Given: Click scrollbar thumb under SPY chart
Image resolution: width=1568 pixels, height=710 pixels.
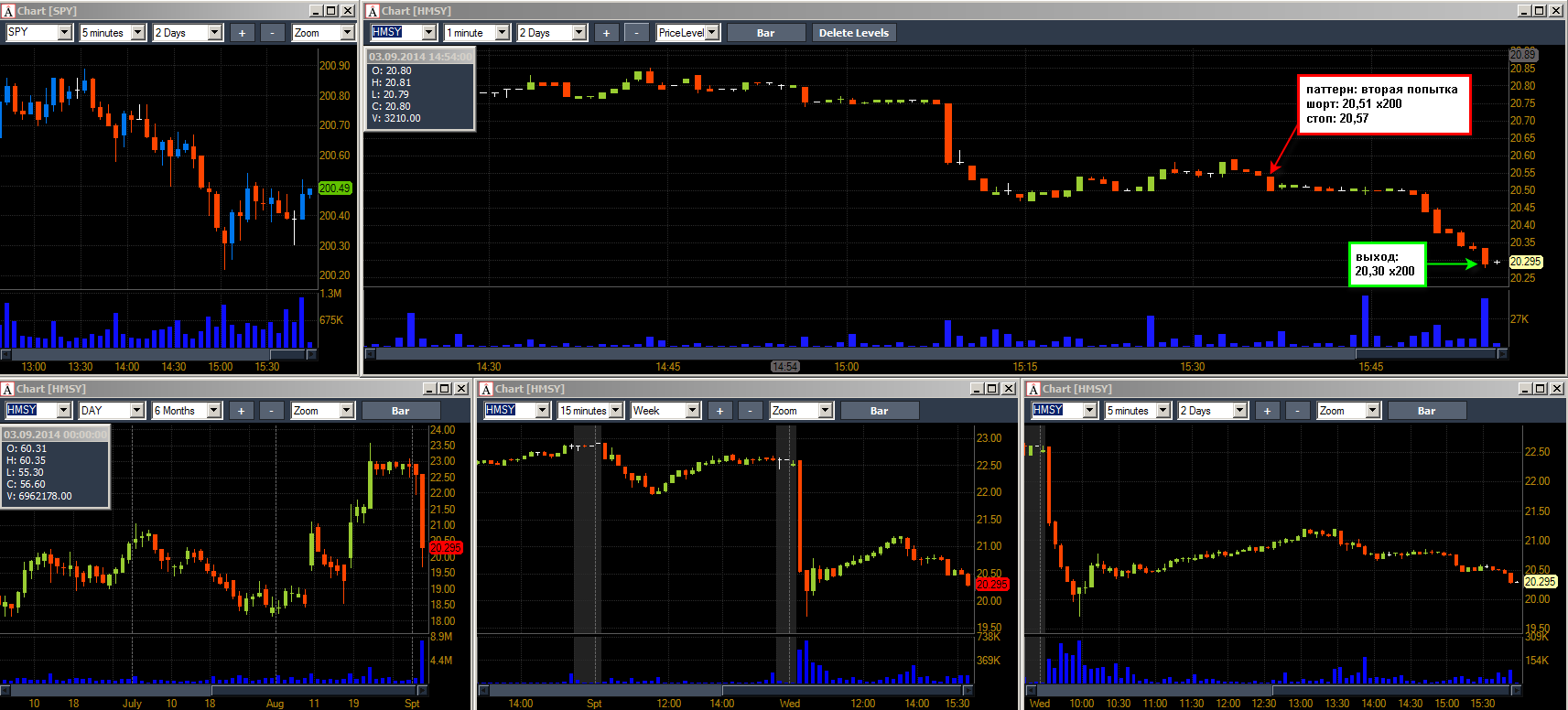Looking at the screenshot, I should (x=287, y=354).
